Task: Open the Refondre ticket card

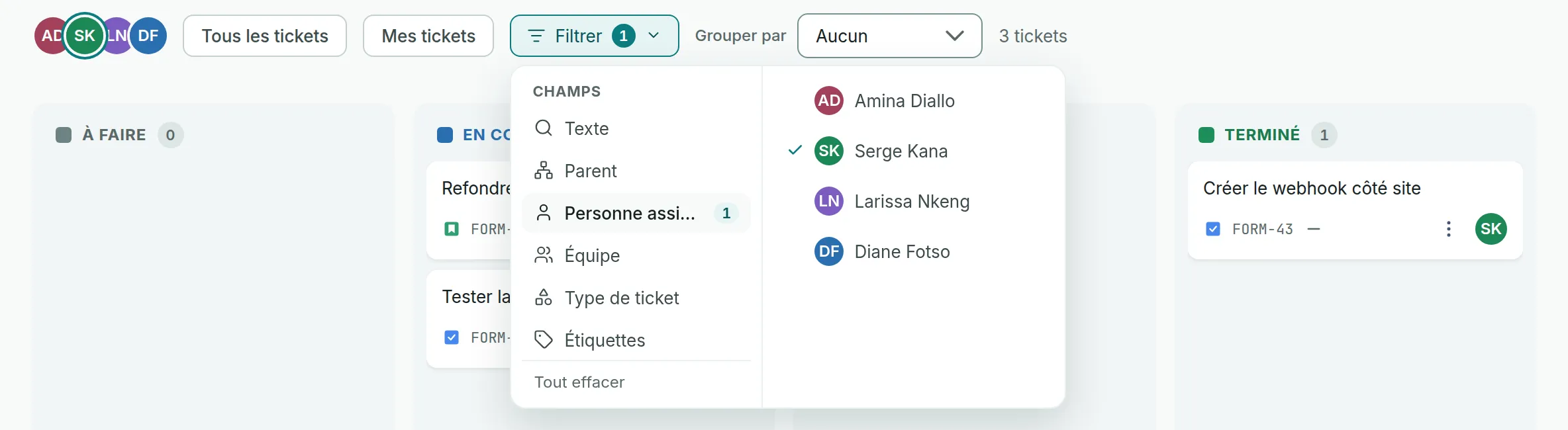Action: [x=469, y=210]
